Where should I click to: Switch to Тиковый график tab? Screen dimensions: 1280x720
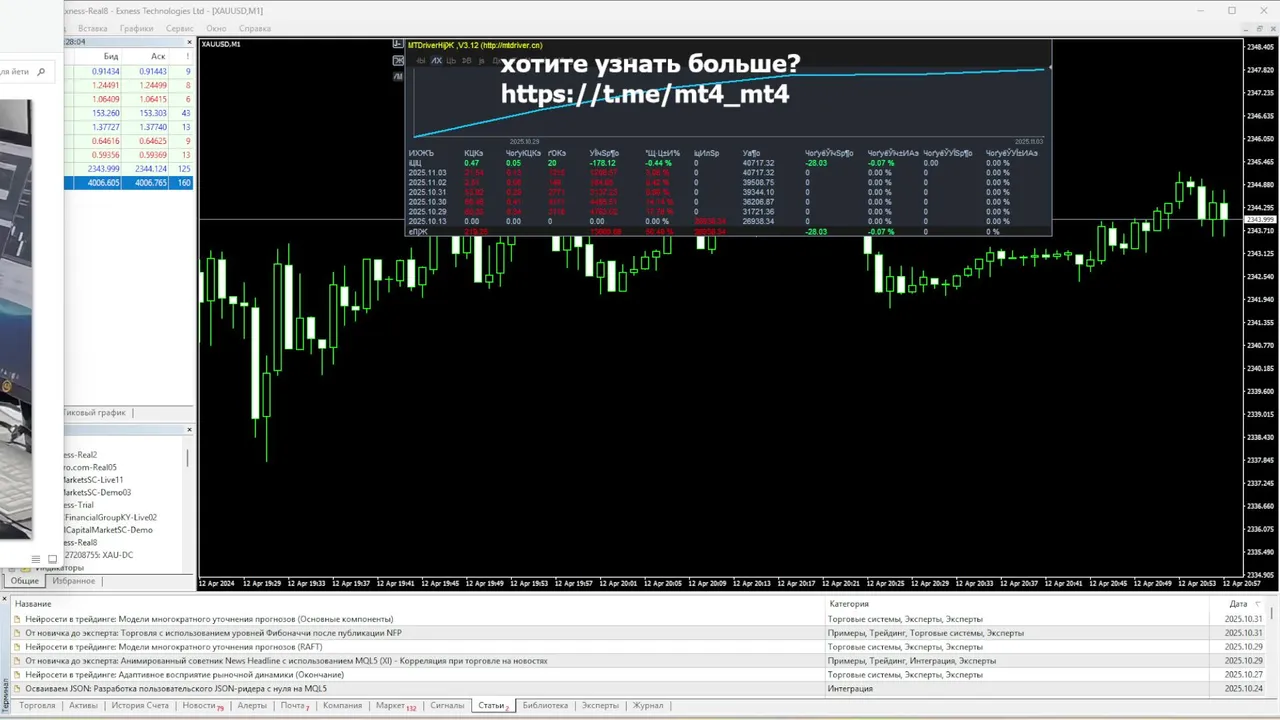[x=96, y=413]
